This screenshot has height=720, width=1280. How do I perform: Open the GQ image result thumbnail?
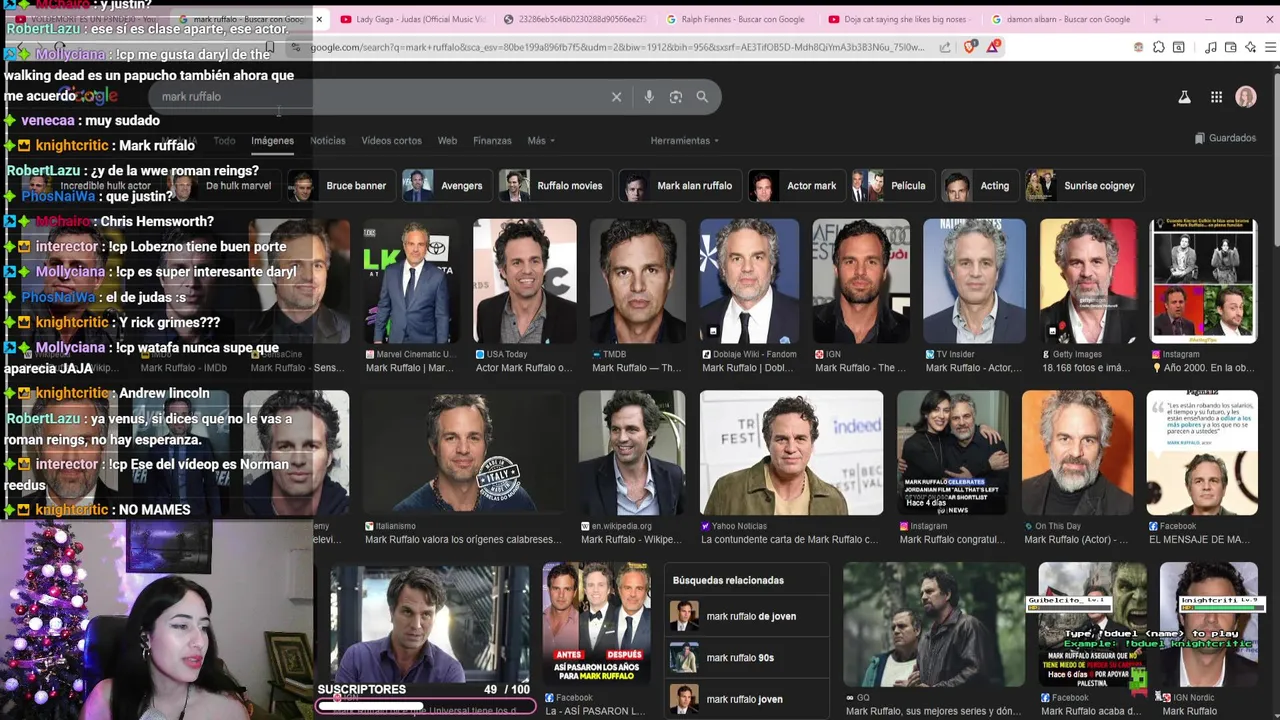click(934, 625)
